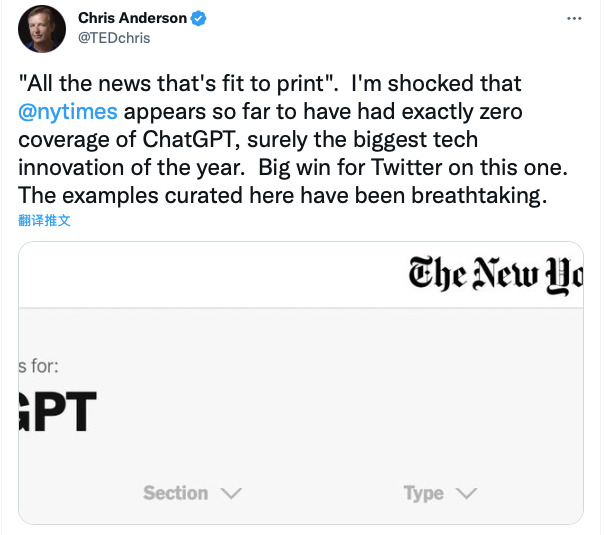Image resolution: width=604 pixels, height=535 pixels.
Task: Open the Type filter dropdown label
Action: (x=423, y=493)
